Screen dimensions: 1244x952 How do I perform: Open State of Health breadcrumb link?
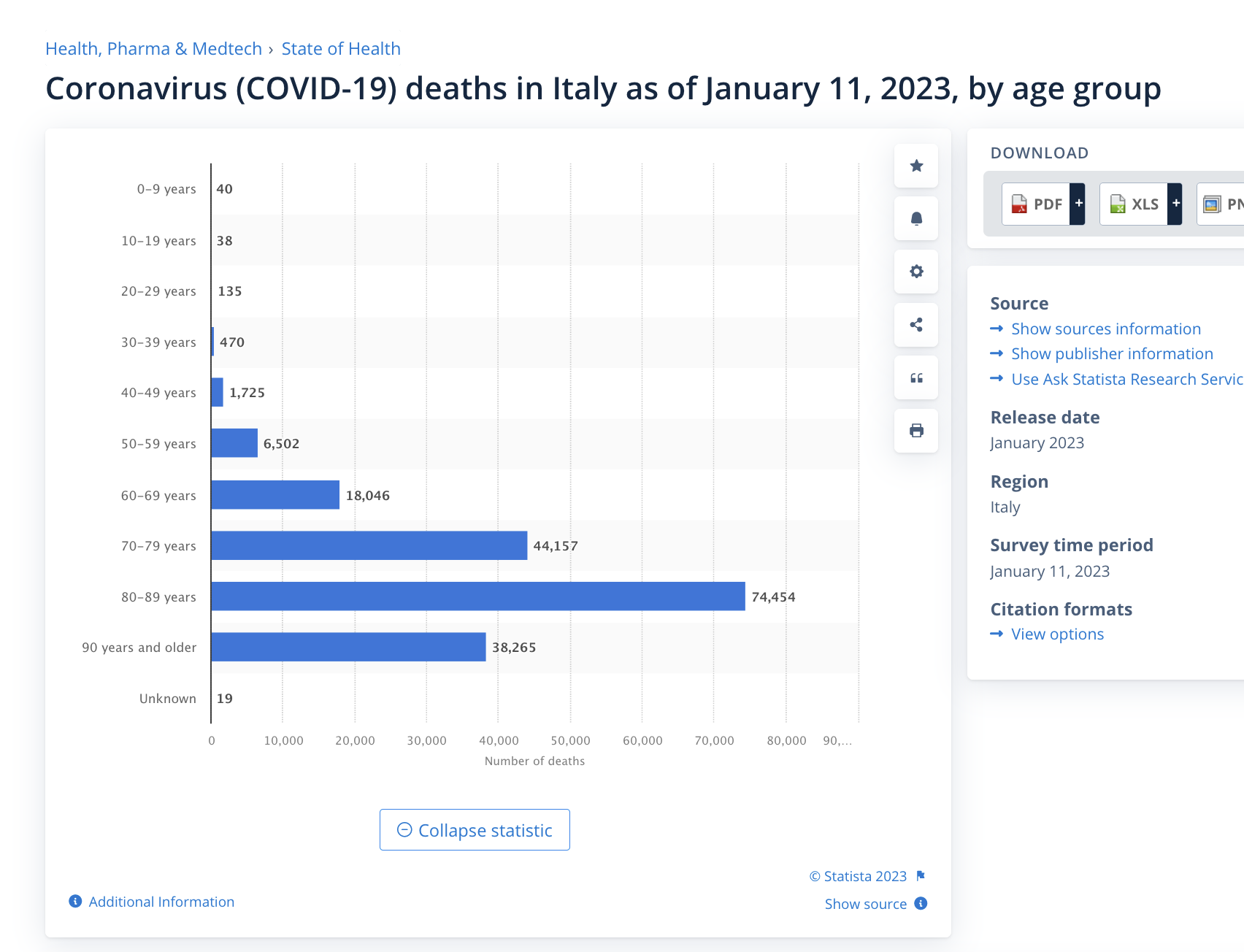[341, 49]
